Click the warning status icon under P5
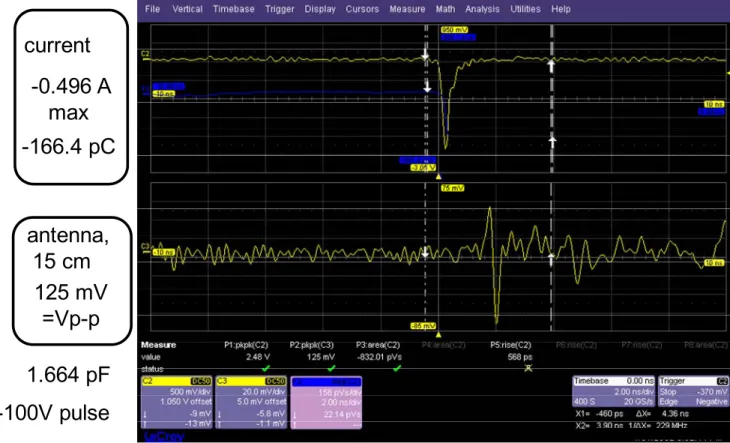The width and height of the screenshot is (730, 443). pos(528,369)
